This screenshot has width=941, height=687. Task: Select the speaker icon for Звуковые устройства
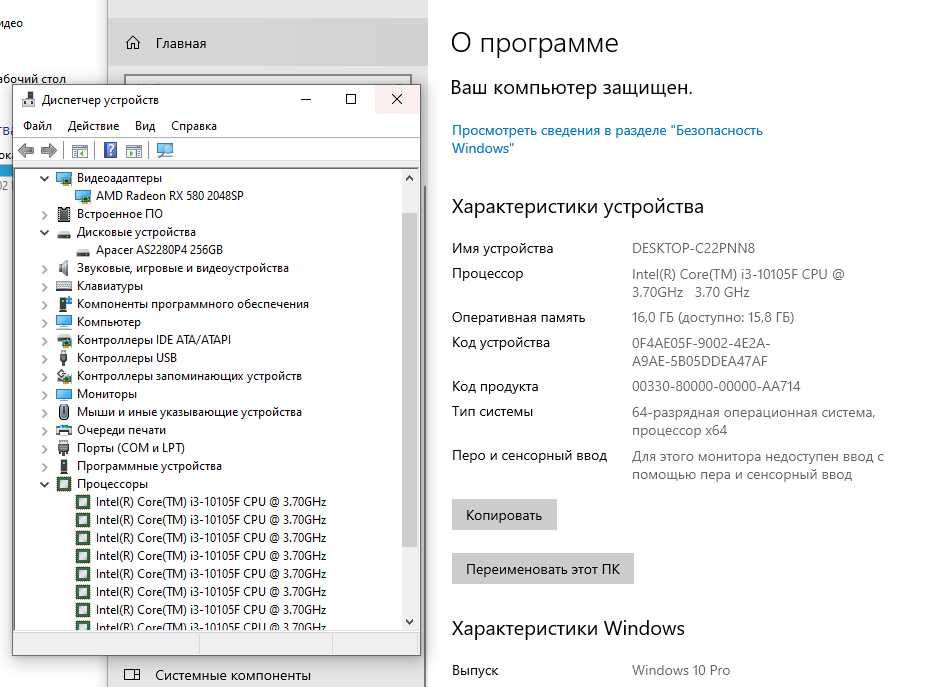[63, 268]
